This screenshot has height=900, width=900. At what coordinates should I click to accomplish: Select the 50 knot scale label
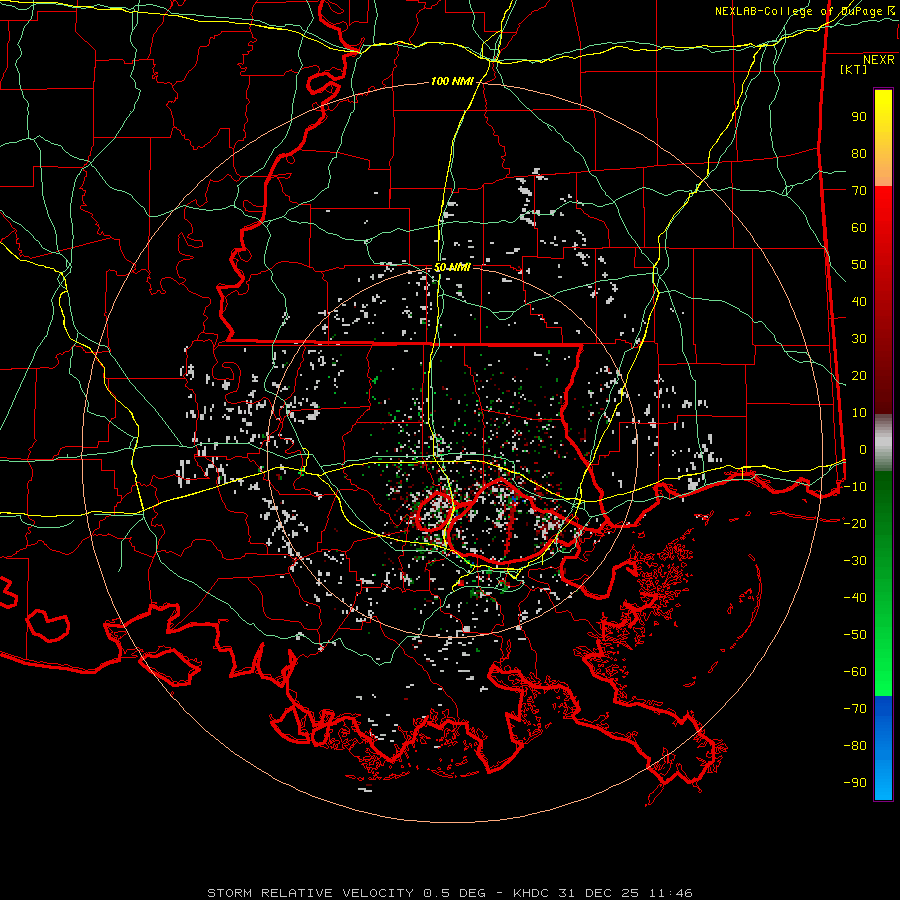(859, 265)
